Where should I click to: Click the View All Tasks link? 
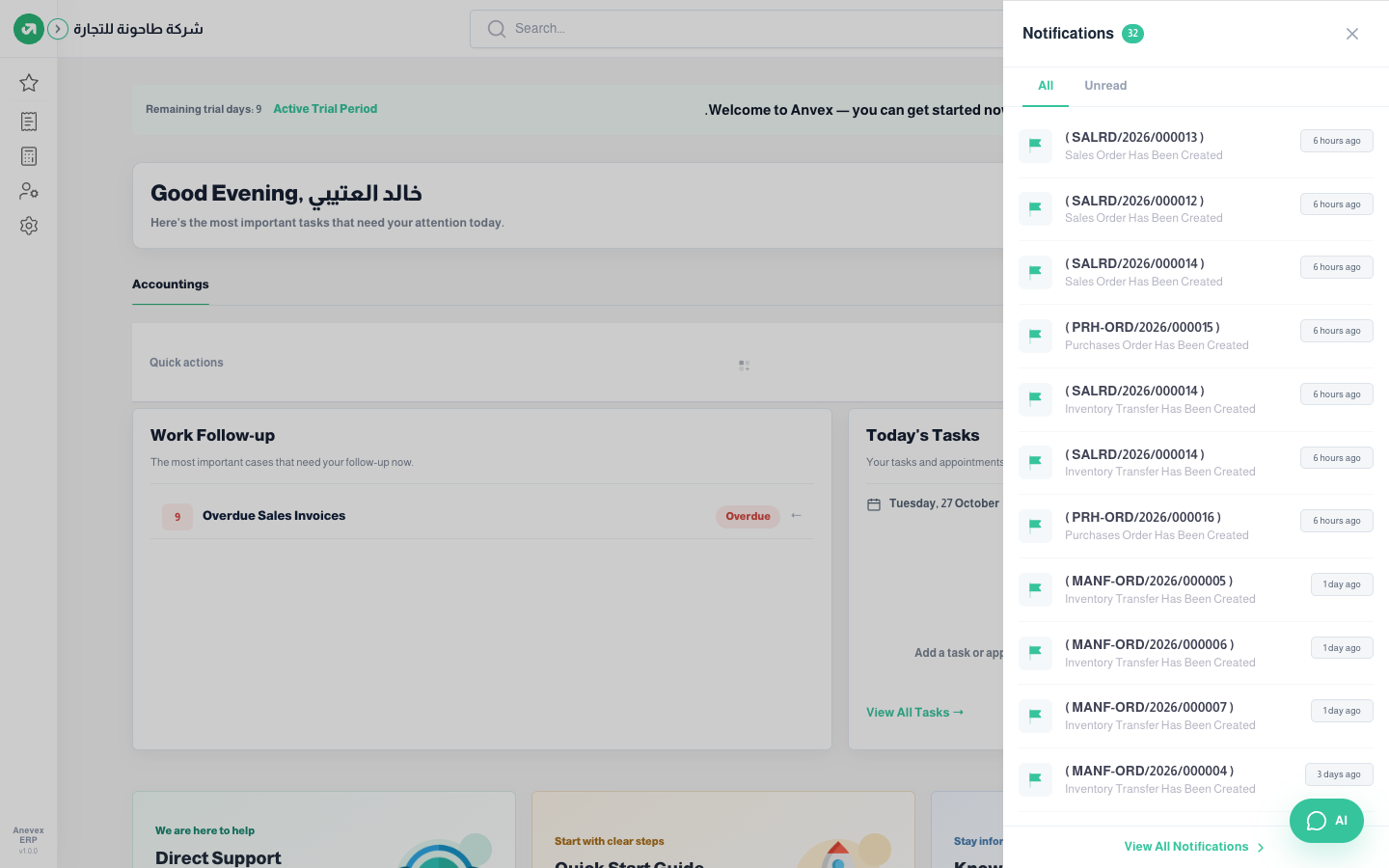[914, 713]
